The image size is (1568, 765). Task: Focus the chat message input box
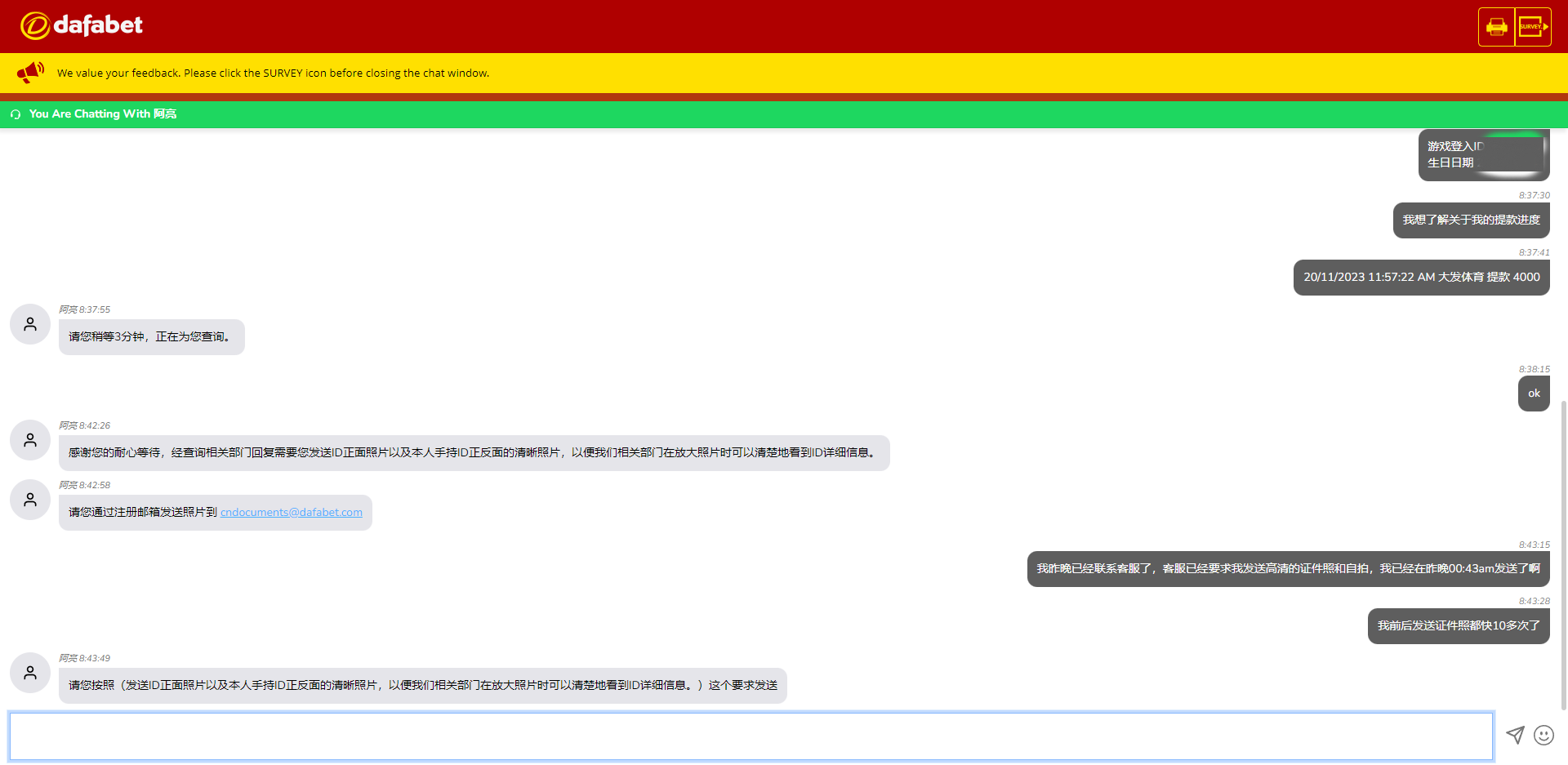coord(751,736)
